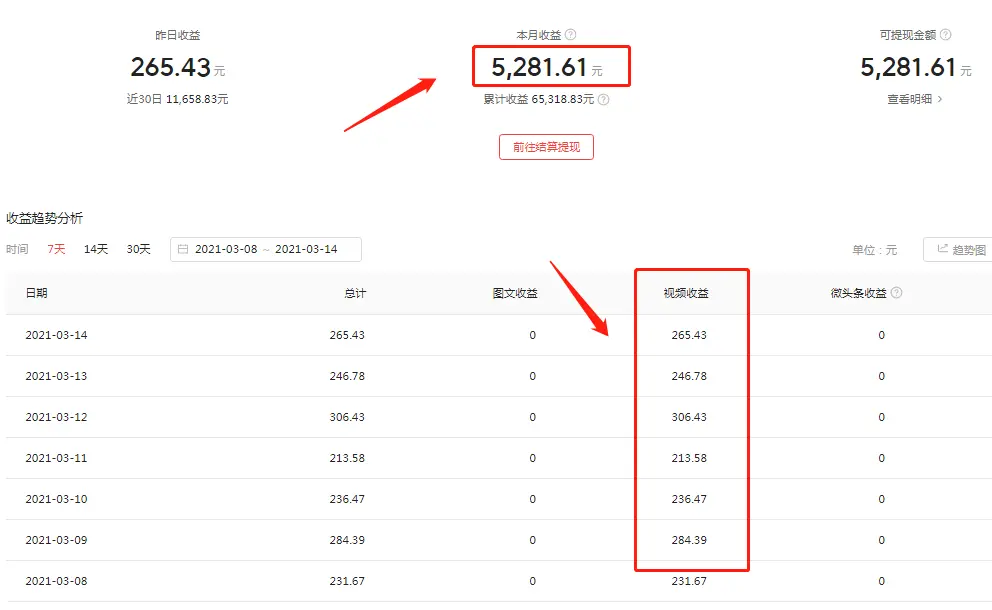This screenshot has height=610, width=992.
Task: Click the 可提现金额 amount 5,281.61
Action: 908,67
